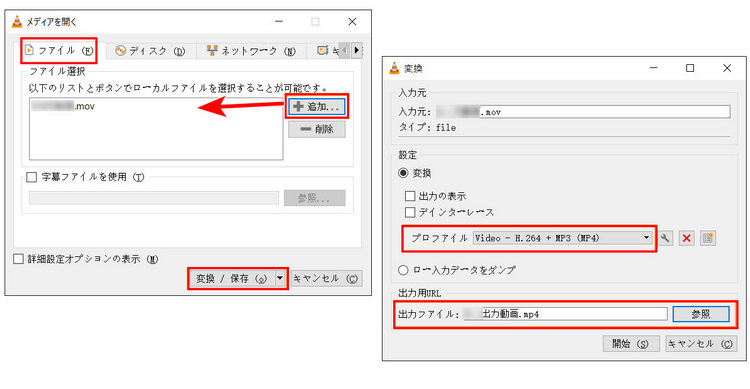Enable use subtitle file checkbox
750x389 pixels.
(x=32, y=178)
